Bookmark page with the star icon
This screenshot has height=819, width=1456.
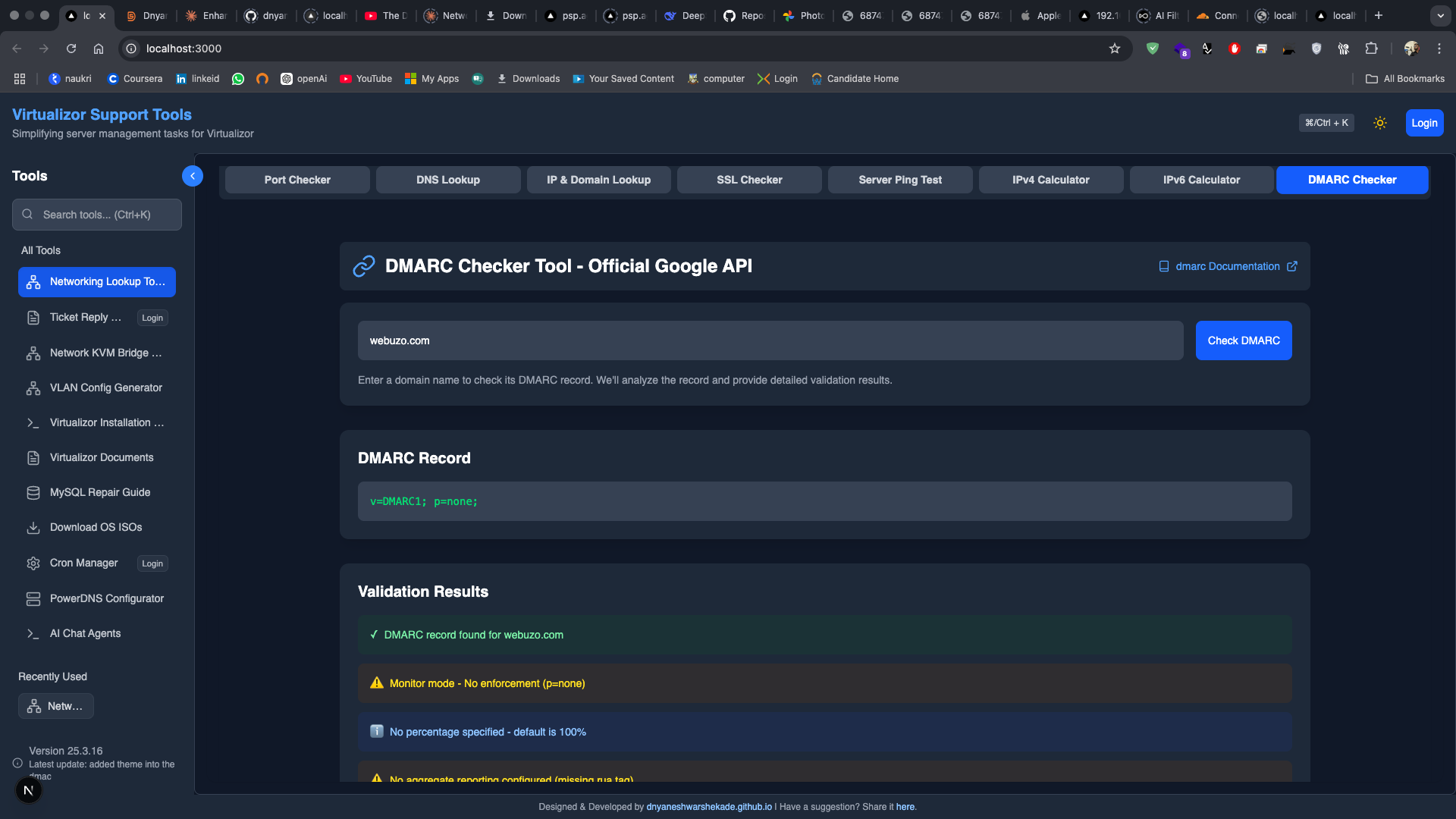pos(1115,49)
